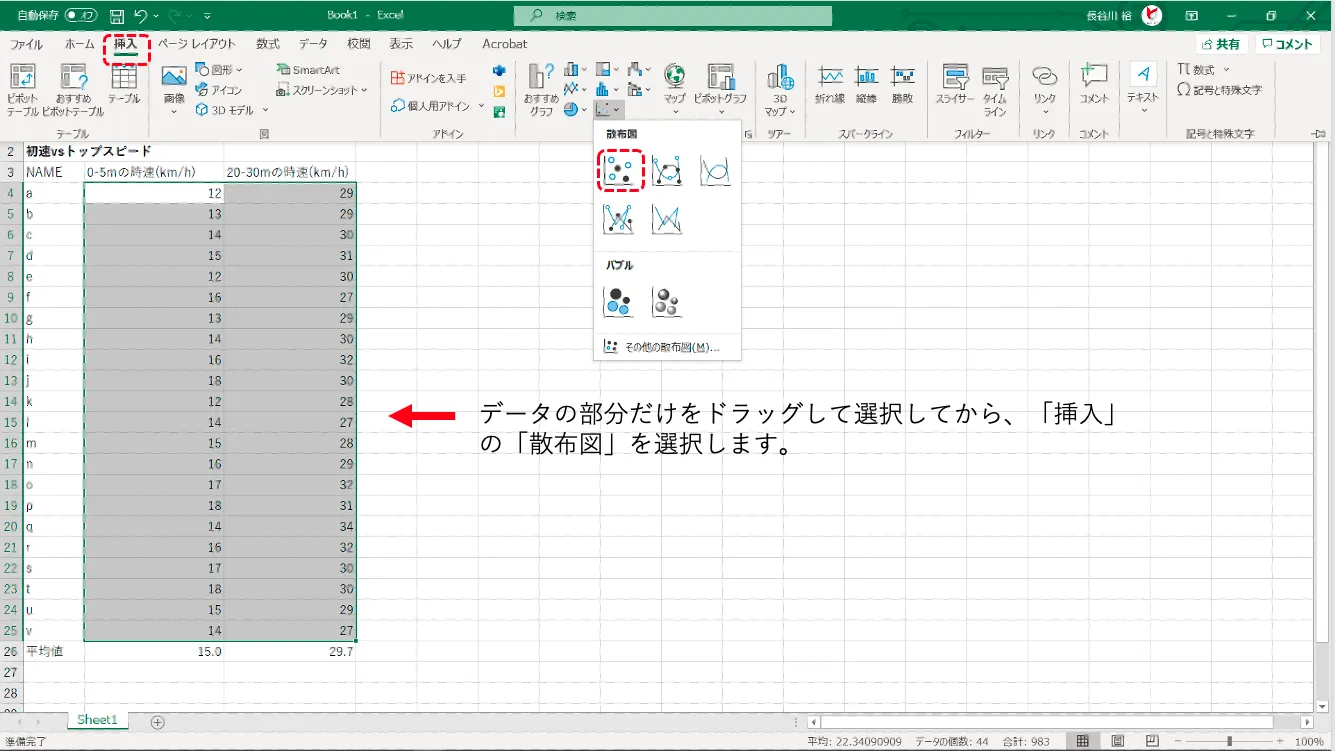Click the Share (共有) button
Viewport: 1335px width, 751px height.
coord(1221,44)
